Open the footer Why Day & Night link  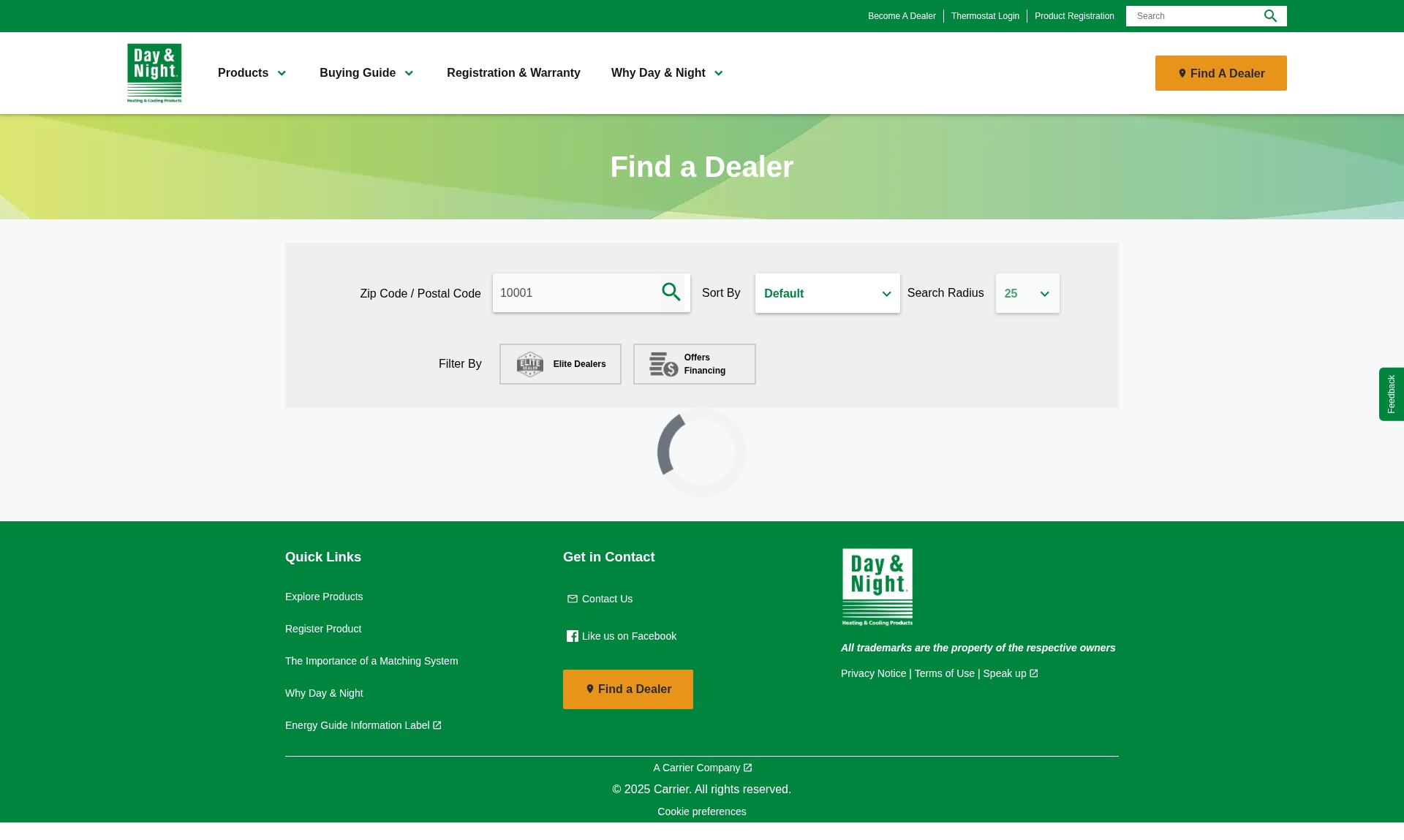(324, 693)
